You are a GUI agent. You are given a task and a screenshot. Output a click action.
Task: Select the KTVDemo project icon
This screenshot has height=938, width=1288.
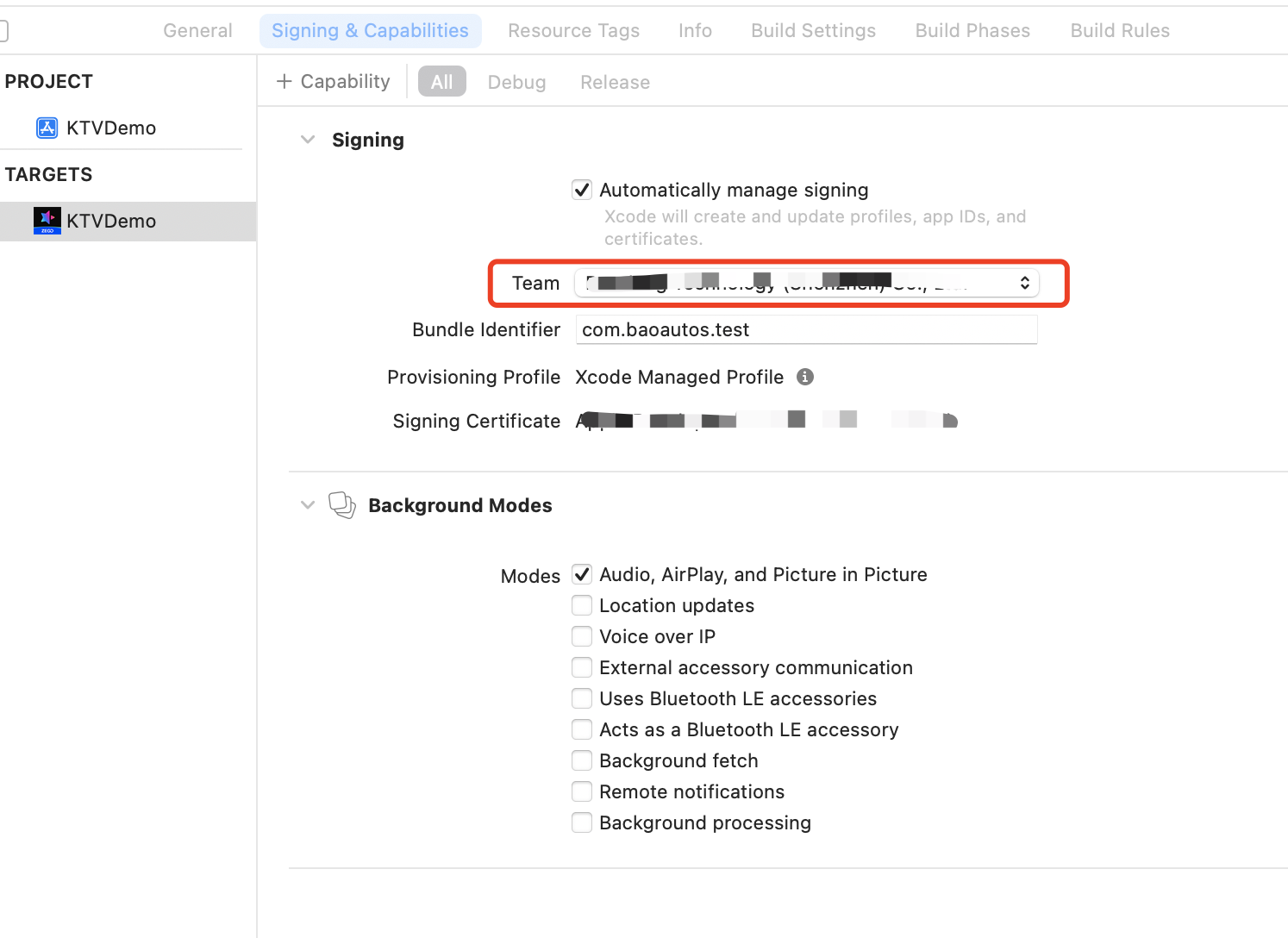[x=47, y=128]
